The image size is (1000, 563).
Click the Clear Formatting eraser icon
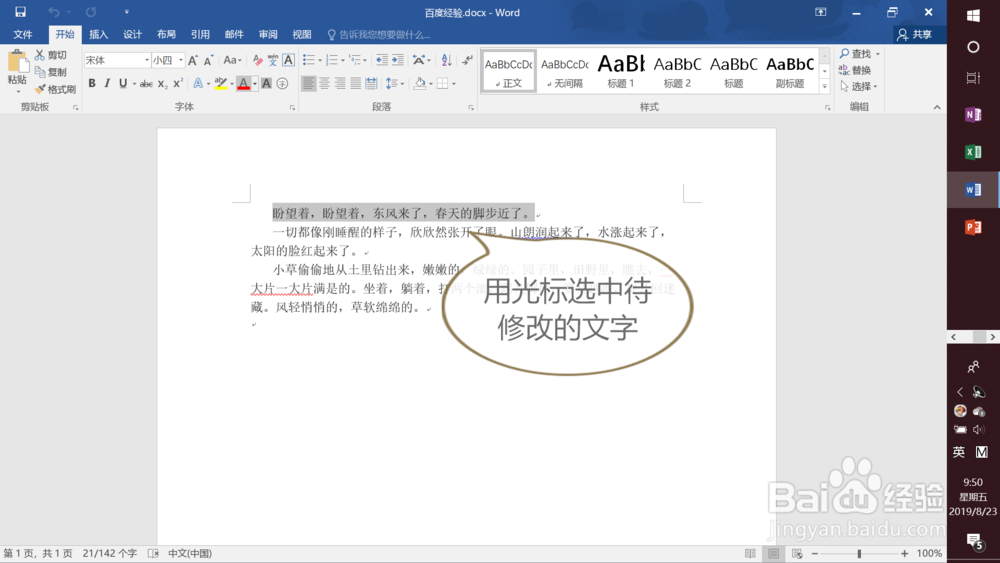[x=258, y=60]
